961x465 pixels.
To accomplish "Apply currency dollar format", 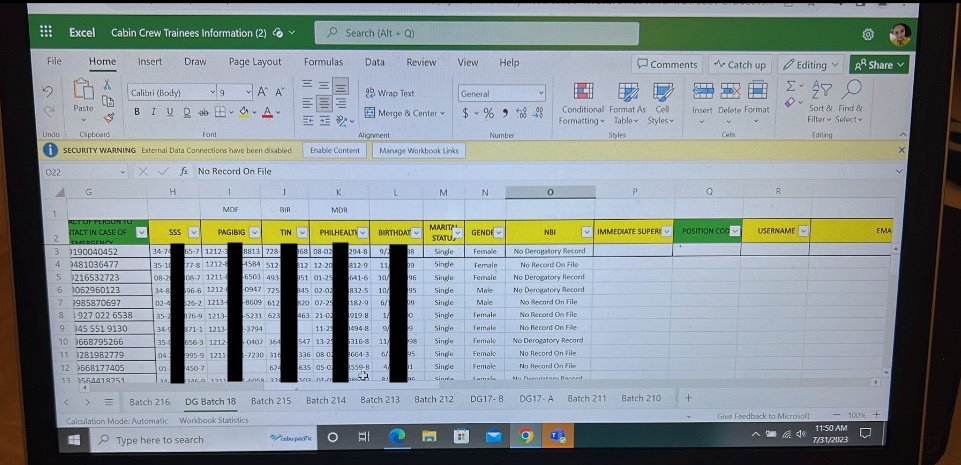I will tap(465, 113).
